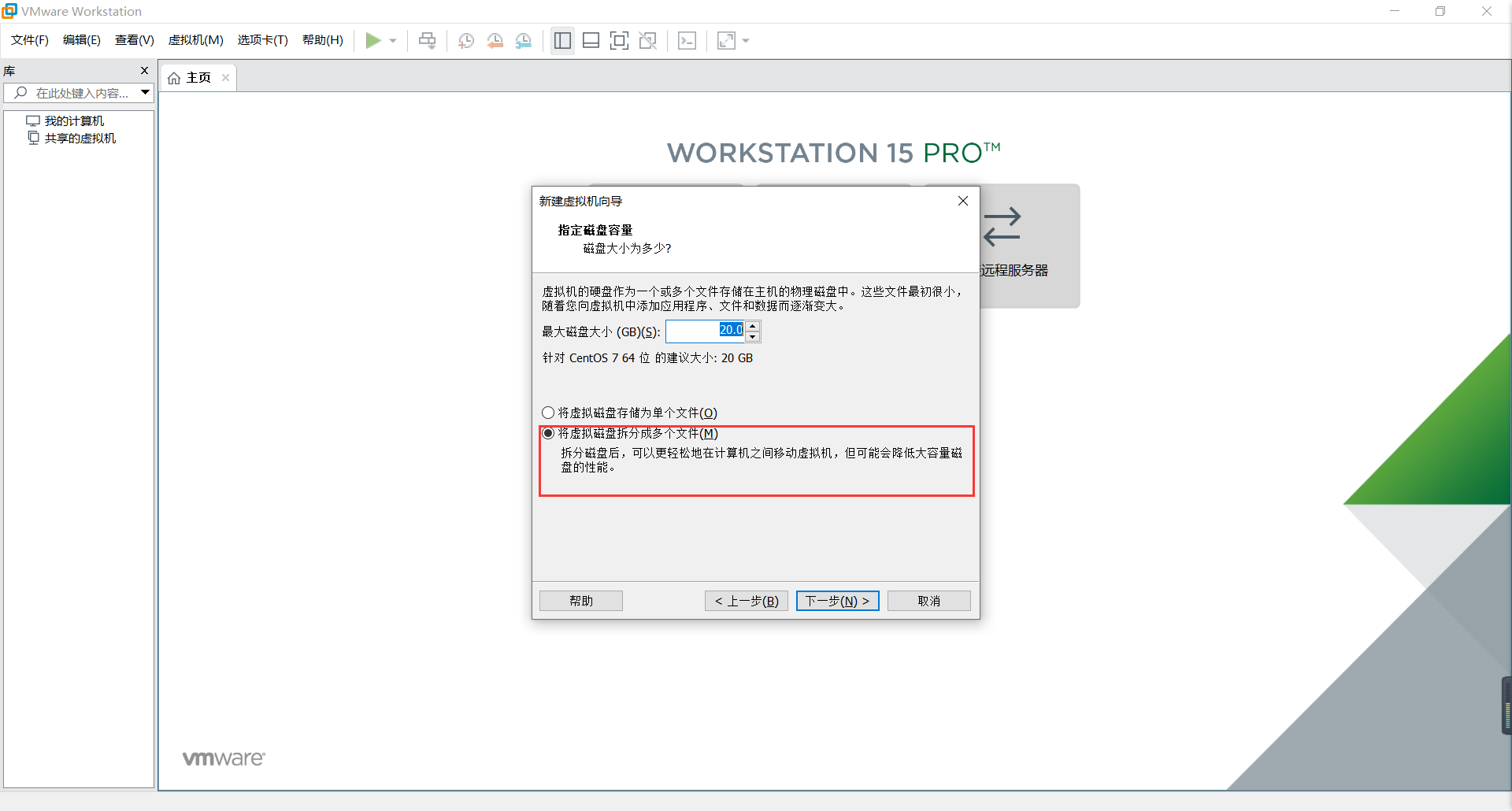1512x811 pixels.
Task: Click the vmware logo at bottom
Action: point(224,758)
